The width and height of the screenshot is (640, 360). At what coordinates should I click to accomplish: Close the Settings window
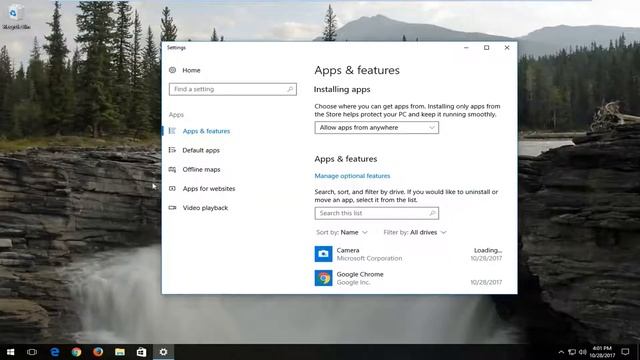click(x=507, y=48)
